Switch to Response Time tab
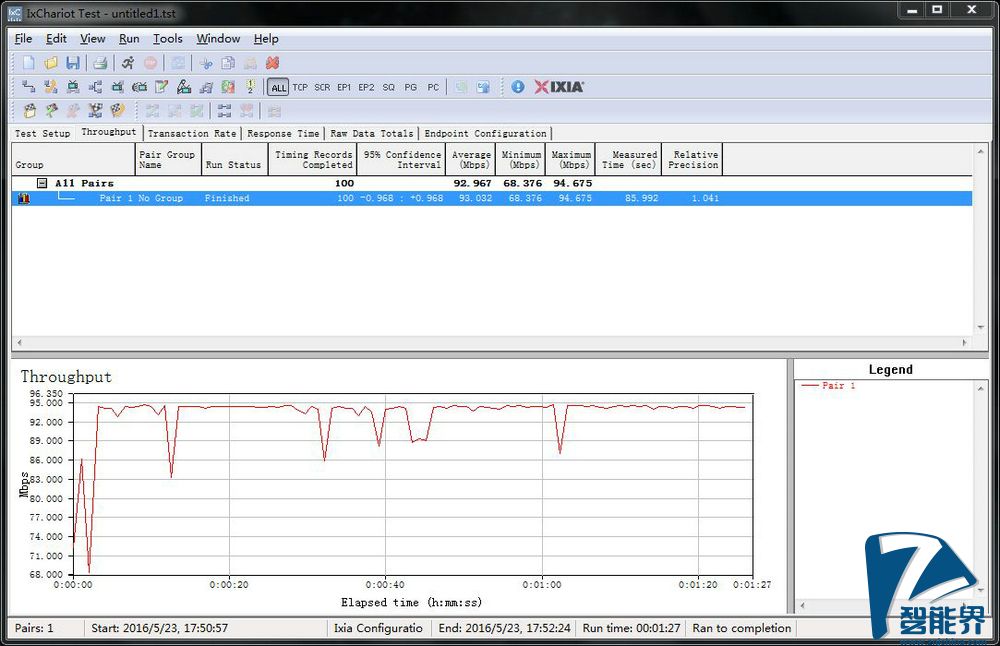This screenshot has width=1000, height=646. [x=283, y=133]
